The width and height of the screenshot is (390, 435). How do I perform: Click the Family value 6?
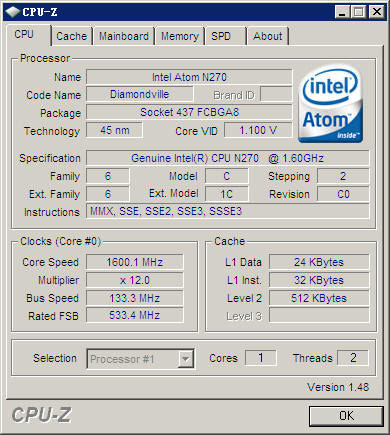pos(108,176)
